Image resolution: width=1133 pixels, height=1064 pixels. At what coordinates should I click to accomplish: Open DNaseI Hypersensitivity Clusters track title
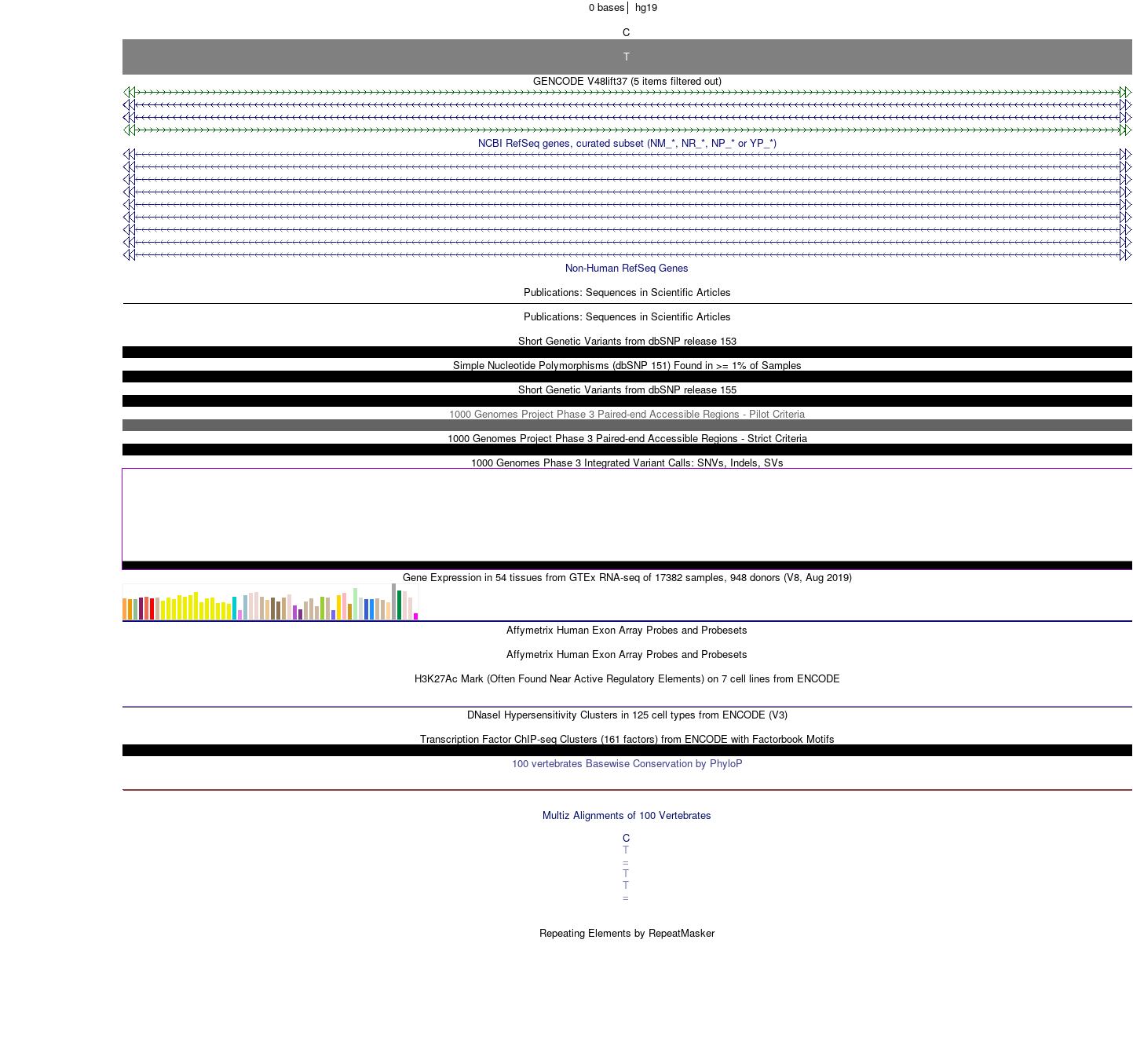tap(627, 715)
